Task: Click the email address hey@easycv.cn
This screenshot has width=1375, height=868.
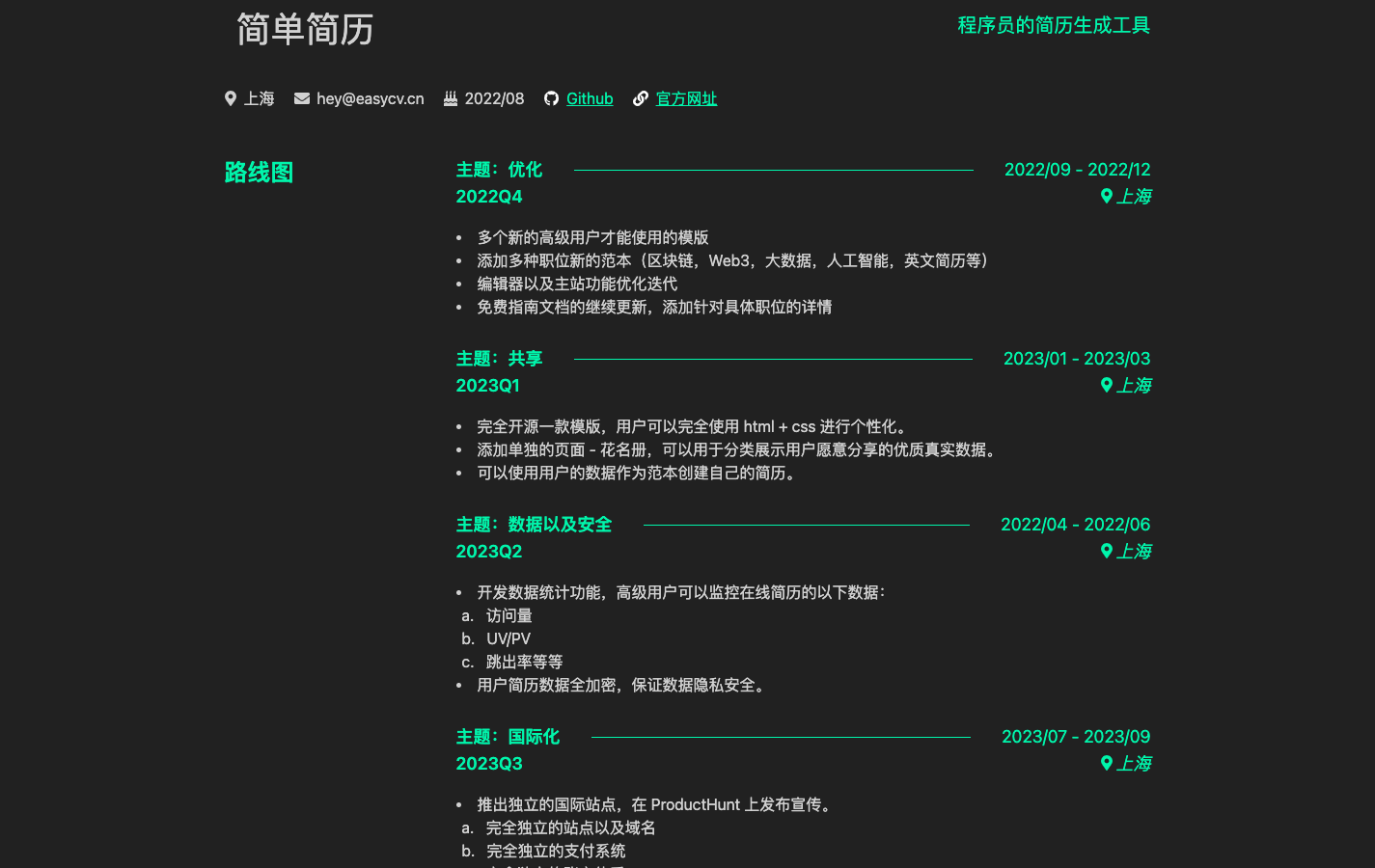Action: click(370, 97)
